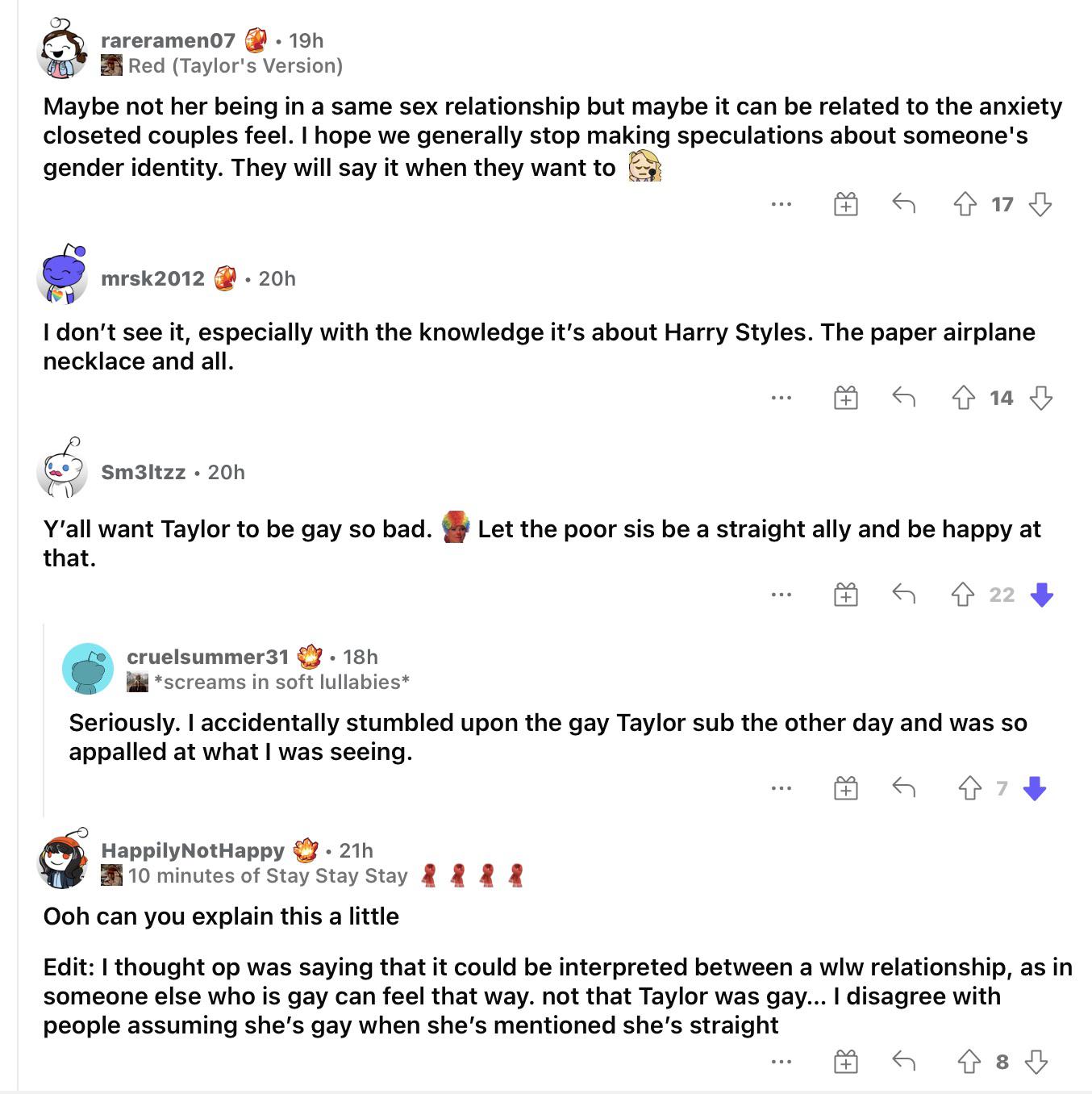Upvote HappilyNotHappy's comment
This screenshot has width=1092, height=1094.
pyautogui.click(x=969, y=1061)
